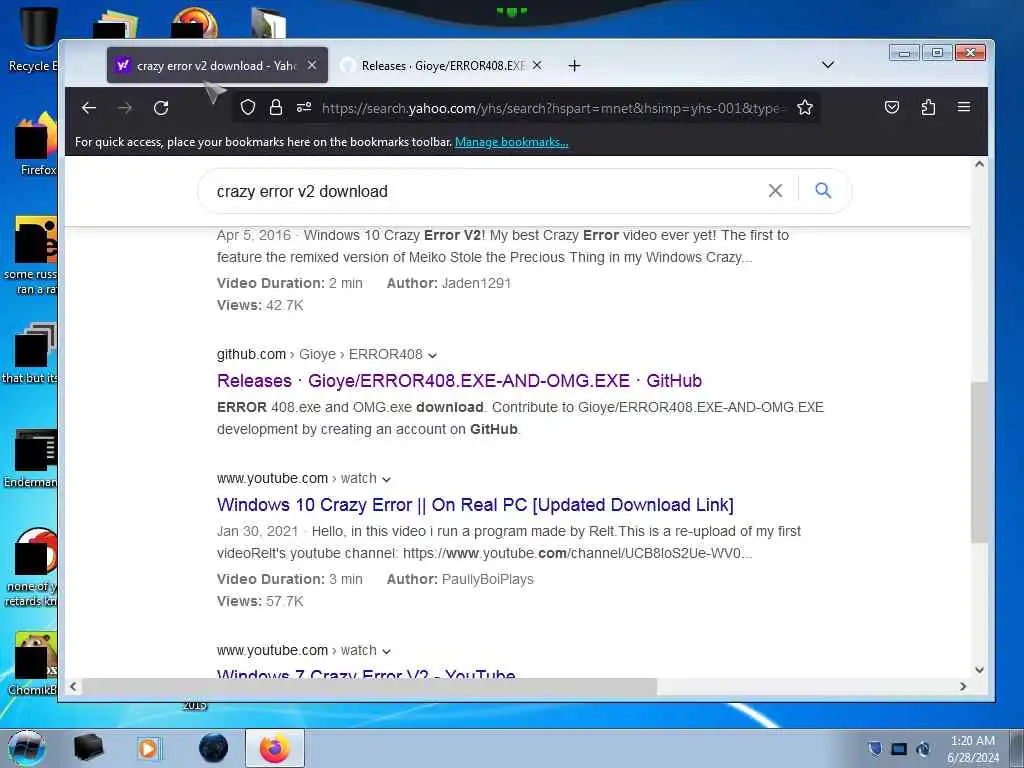The image size is (1024, 768).
Task: Click the security shield tray icon
Action: pyautogui.click(x=875, y=749)
